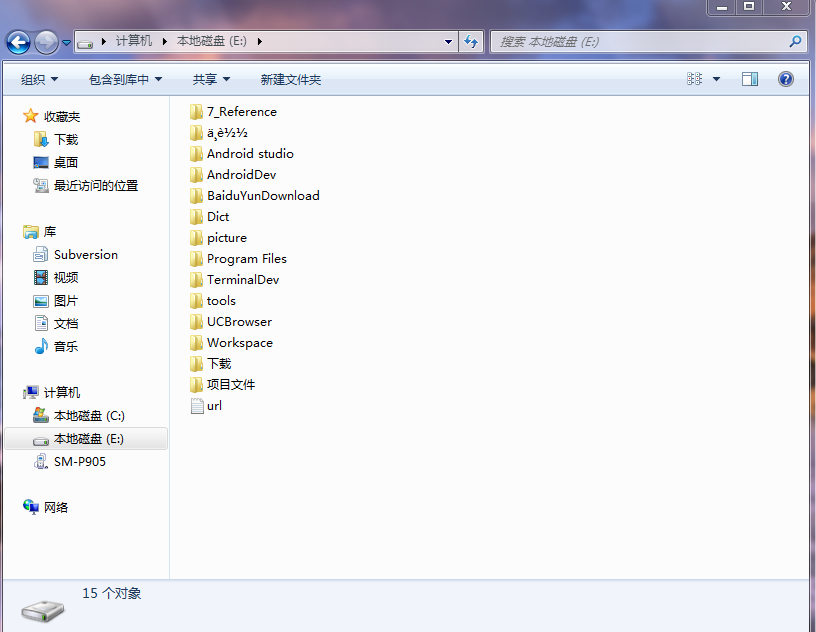Viewport: 816px width, 632px height.
Task: Click 本地磁盘 (E:) in the address breadcrumb
Action: [211, 41]
